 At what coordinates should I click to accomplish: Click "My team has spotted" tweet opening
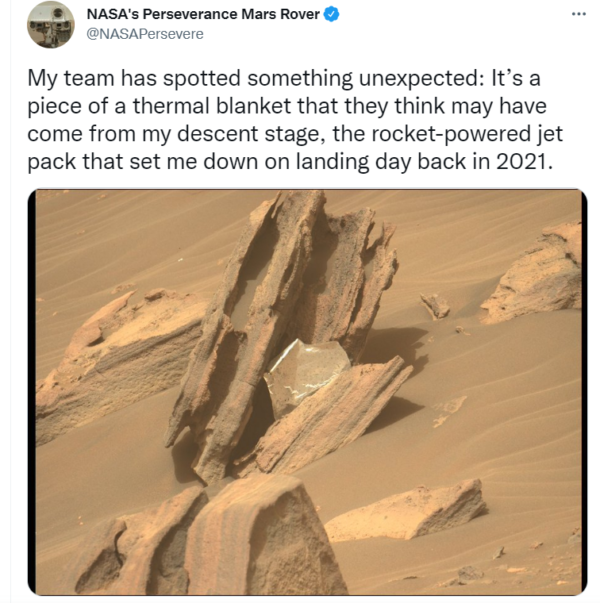(x=134, y=78)
